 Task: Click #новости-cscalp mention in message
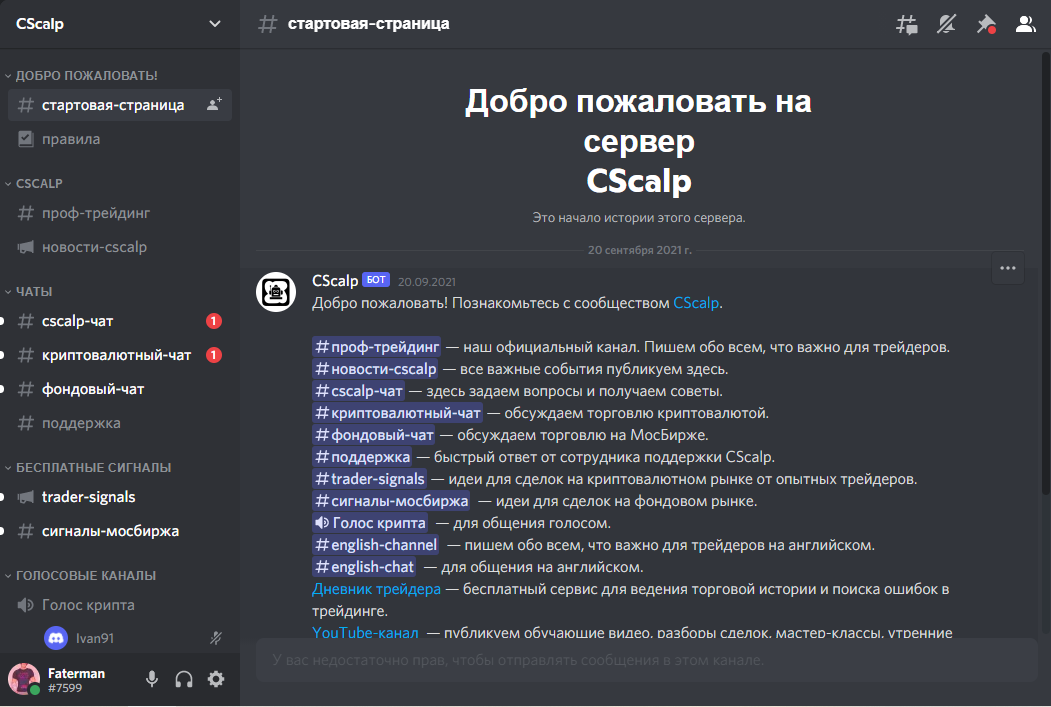pyautogui.click(x=375, y=369)
